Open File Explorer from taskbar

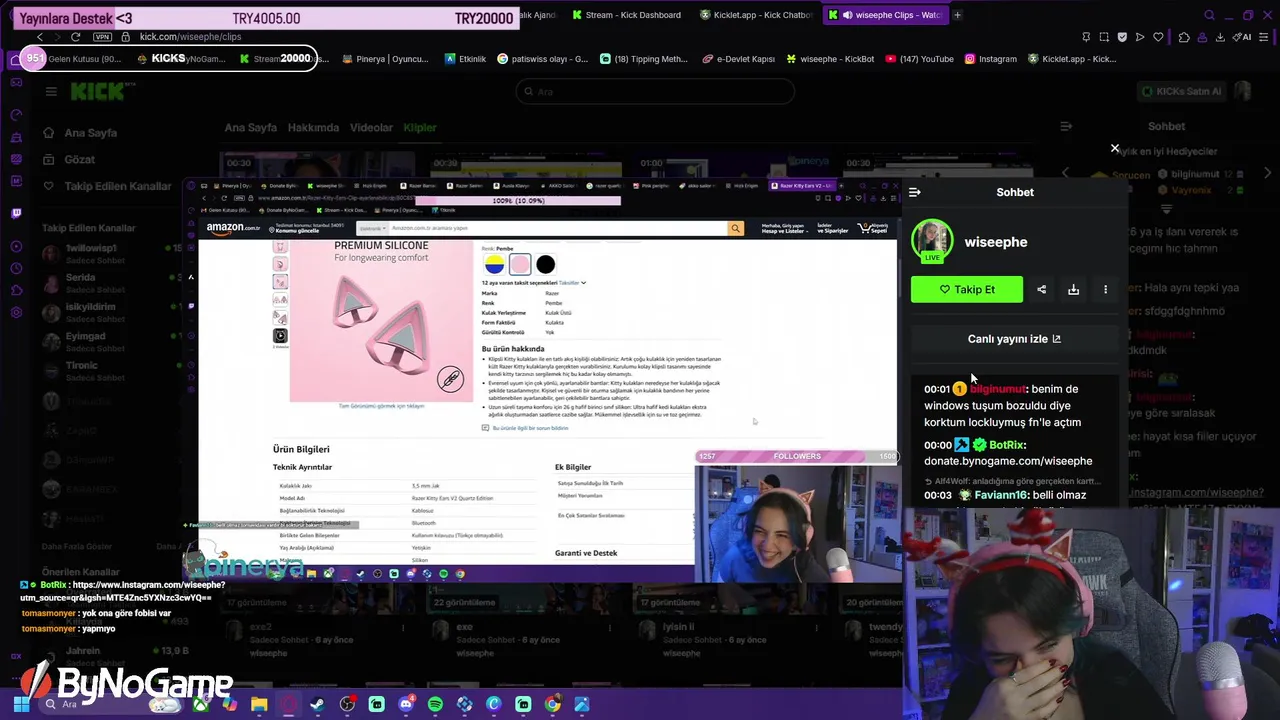(x=259, y=705)
